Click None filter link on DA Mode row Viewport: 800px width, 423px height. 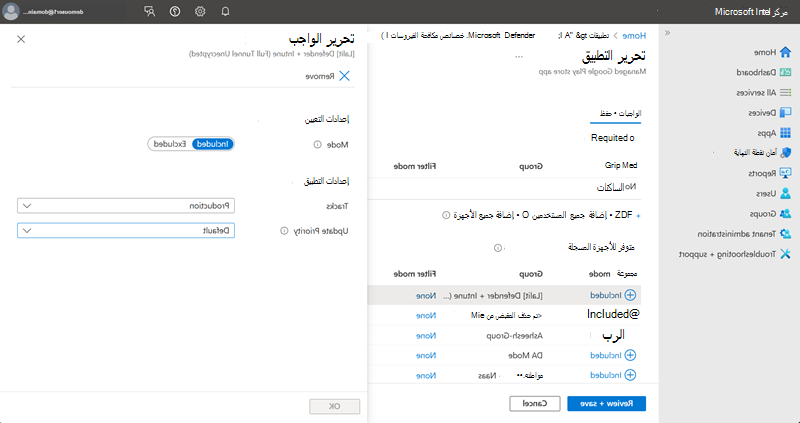[426, 355]
